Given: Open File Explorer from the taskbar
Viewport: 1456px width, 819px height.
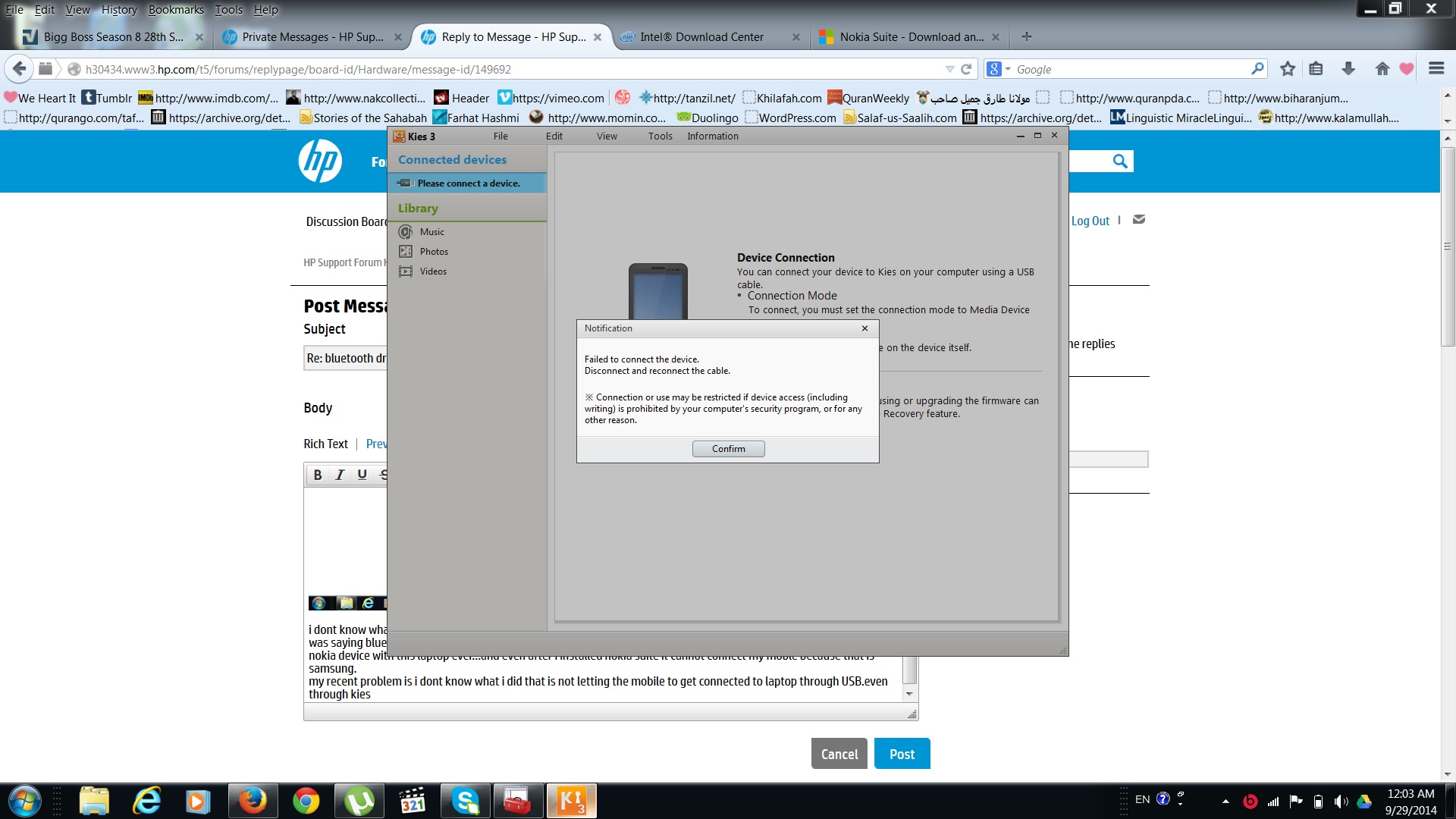Looking at the screenshot, I should tap(94, 801).
